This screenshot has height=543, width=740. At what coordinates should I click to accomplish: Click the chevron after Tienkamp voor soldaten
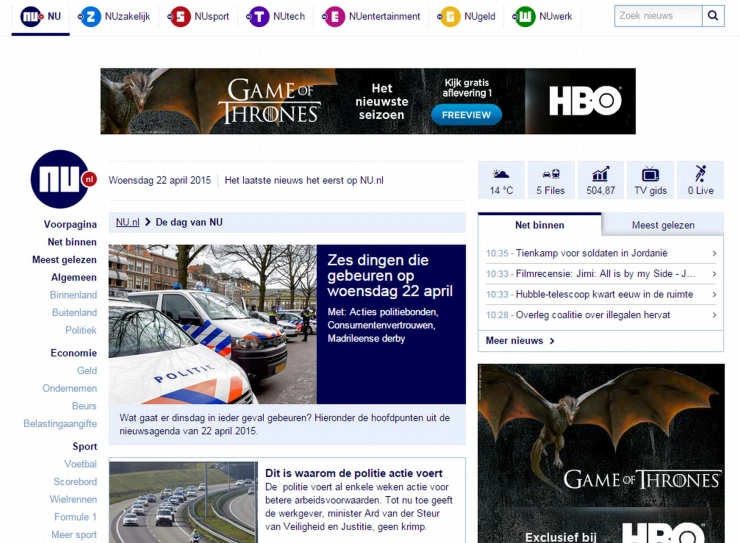[714, 253]
